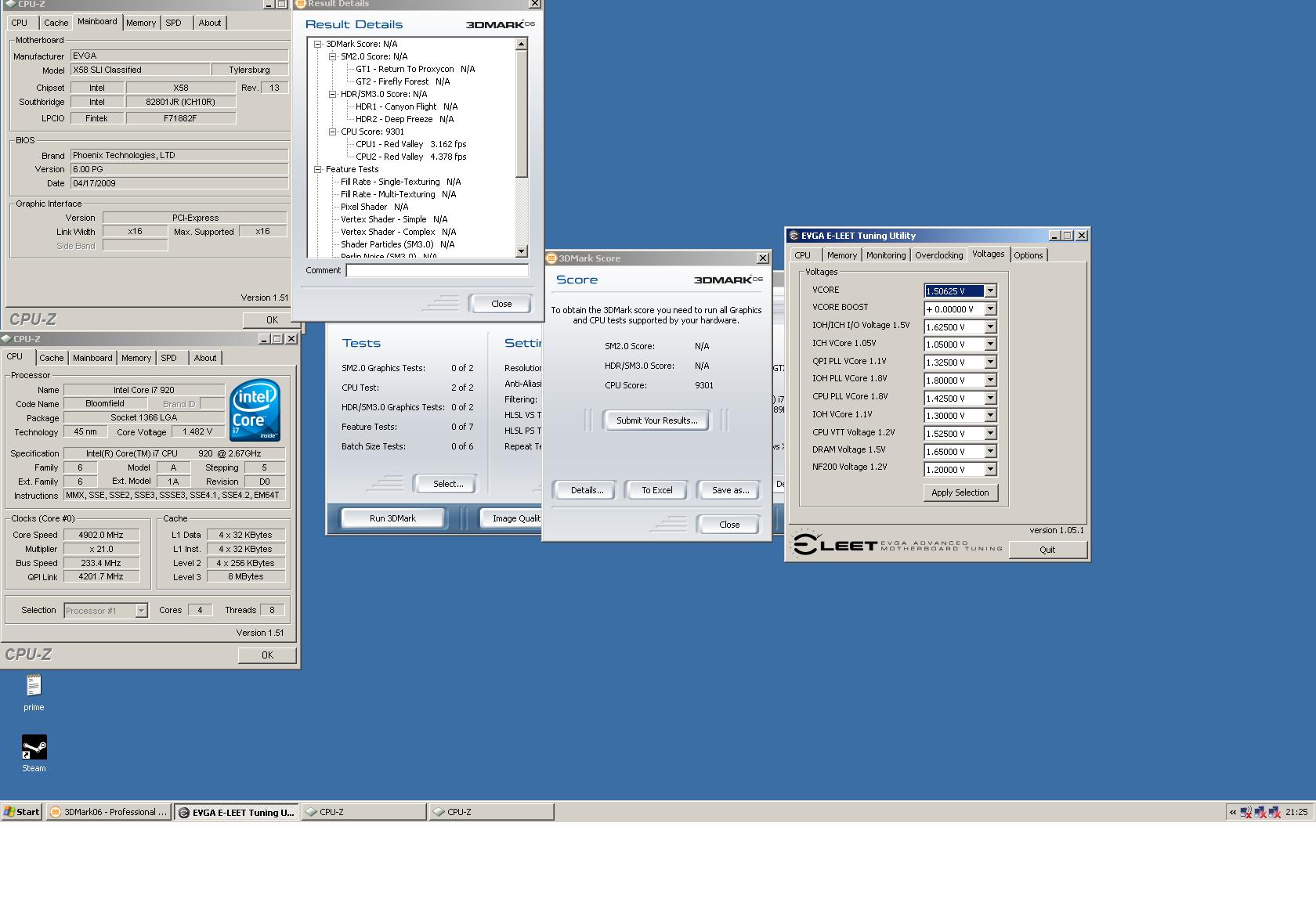Click Apply Selection in E-LEET

(960, 492)
